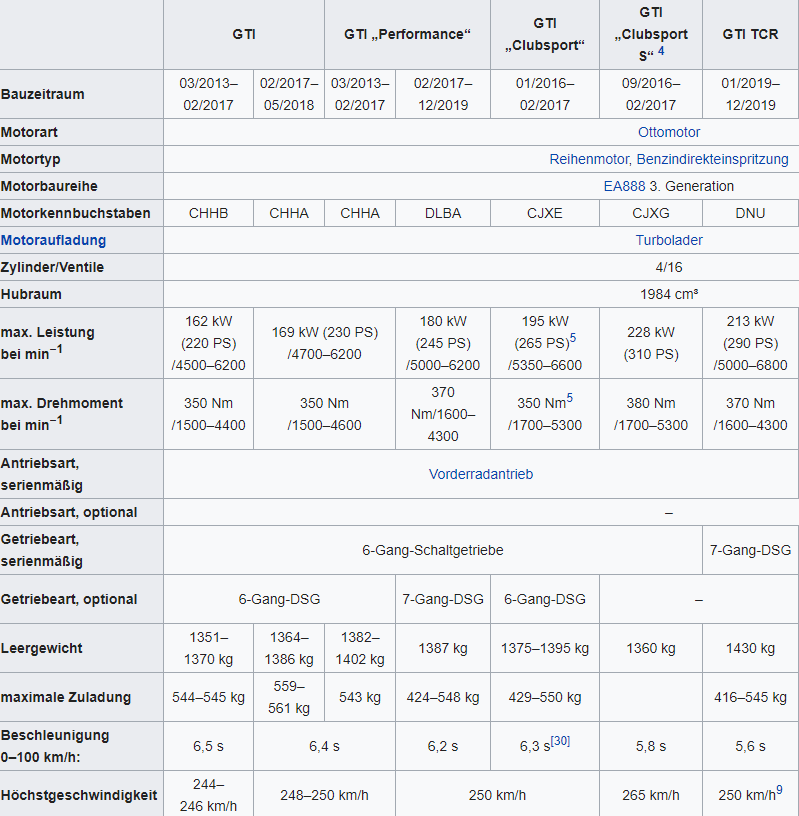Click the 244–246 km/h top speed cell
The width and height of the screenshot is (799, 816).
click(208, 794)
